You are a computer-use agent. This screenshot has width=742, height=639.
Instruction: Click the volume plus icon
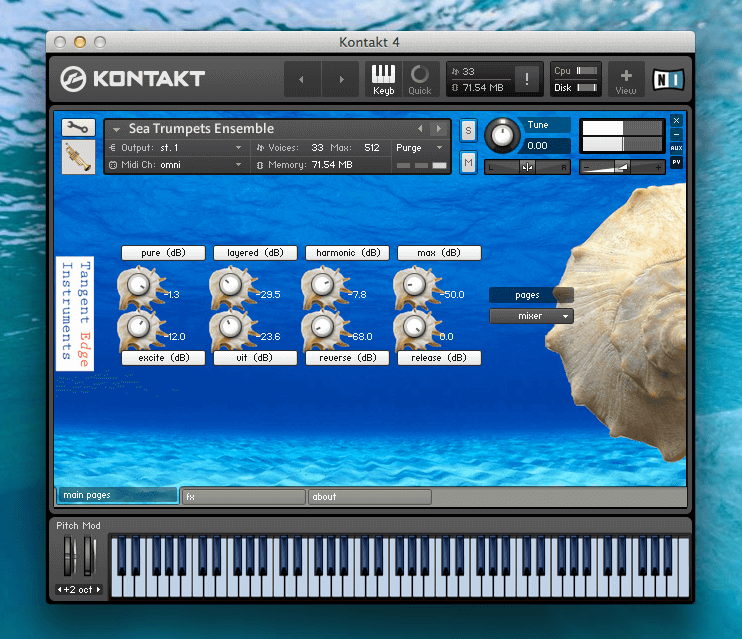[x=658, y=167]
